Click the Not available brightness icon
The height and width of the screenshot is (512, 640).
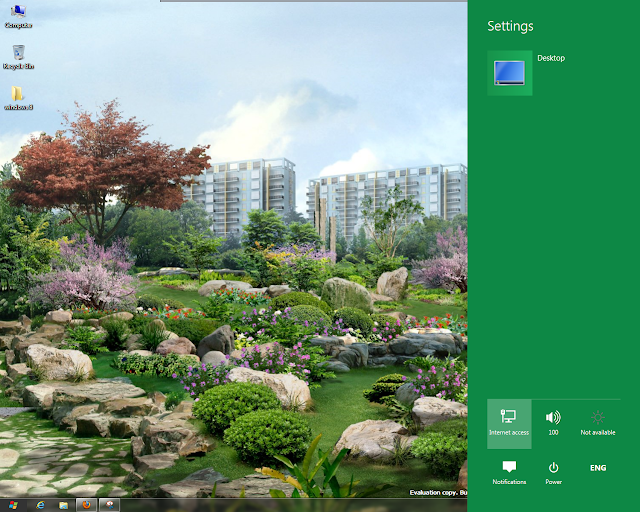598,424
